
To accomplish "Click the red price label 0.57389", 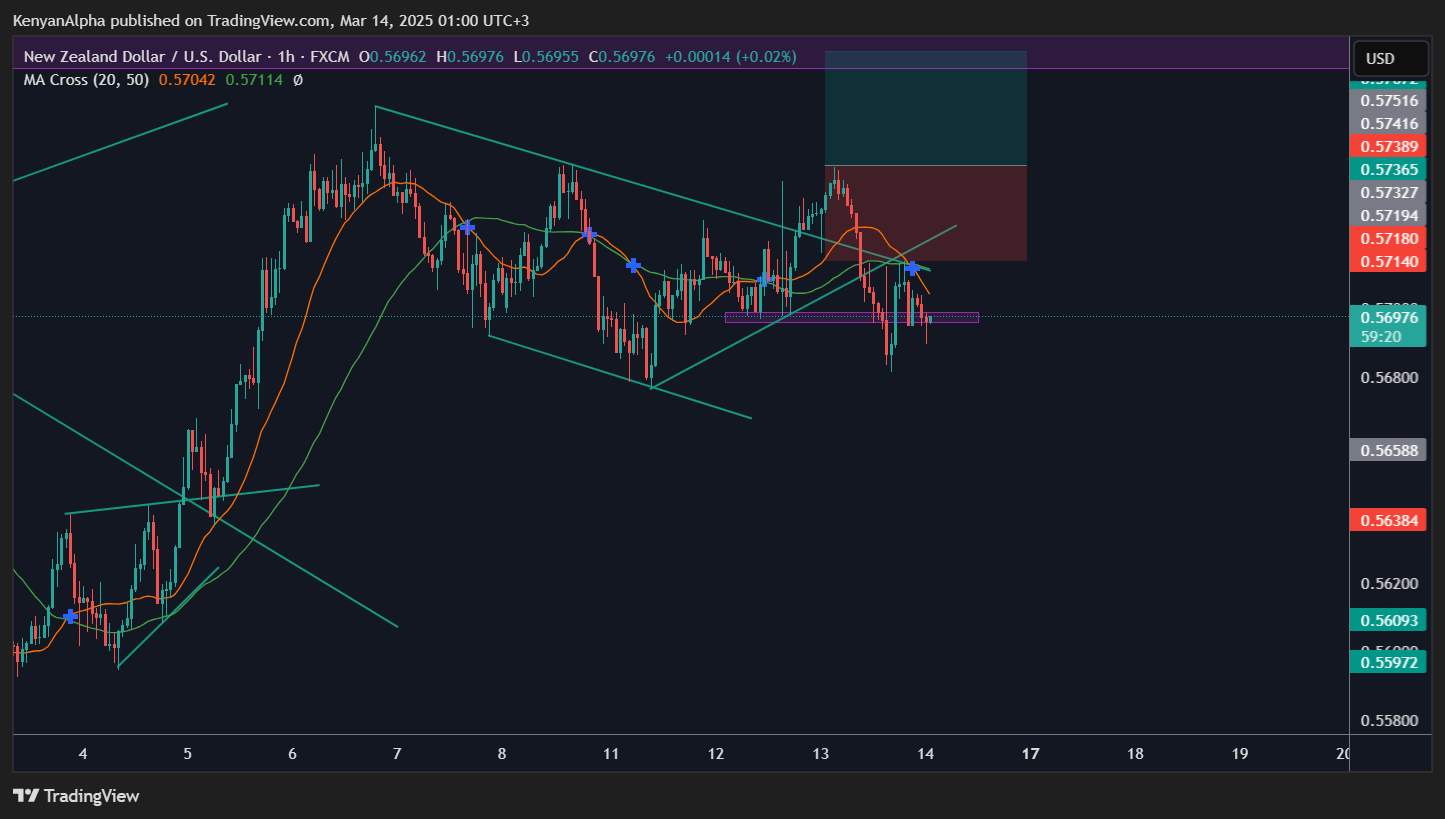I will pyautogui.click(x=1389, y=146).
